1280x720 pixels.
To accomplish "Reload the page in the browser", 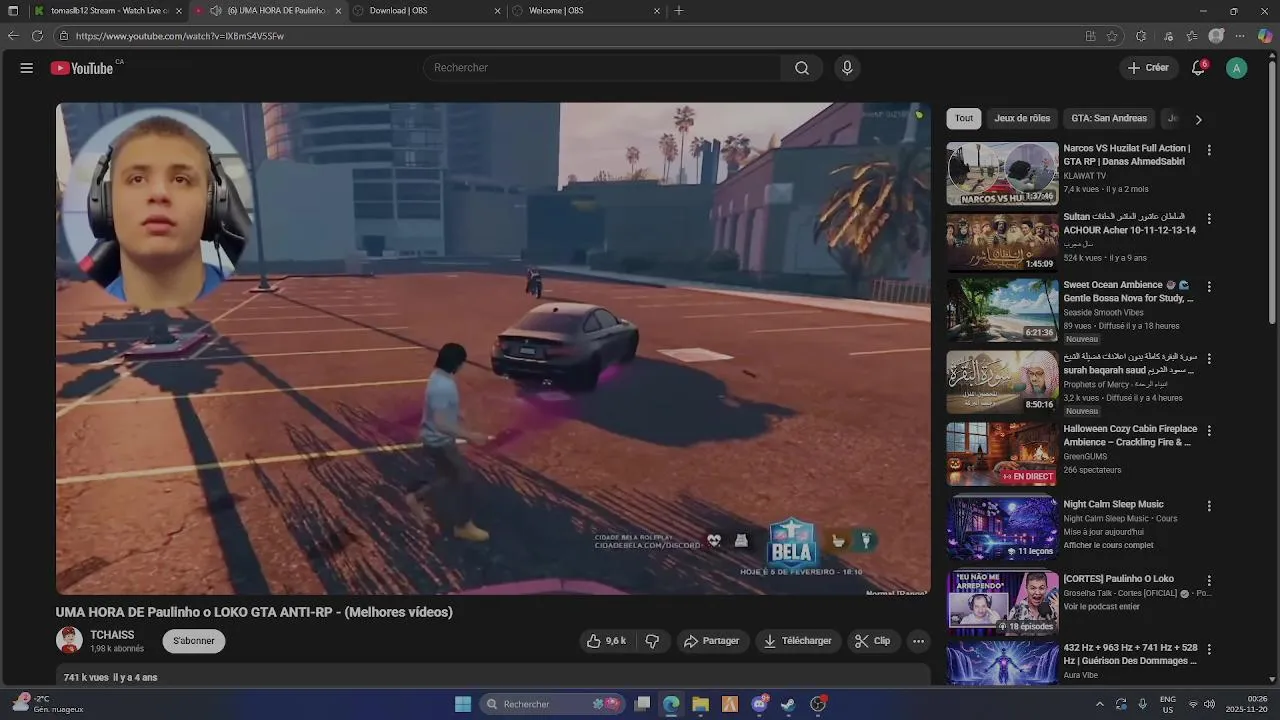I will 37,36.
